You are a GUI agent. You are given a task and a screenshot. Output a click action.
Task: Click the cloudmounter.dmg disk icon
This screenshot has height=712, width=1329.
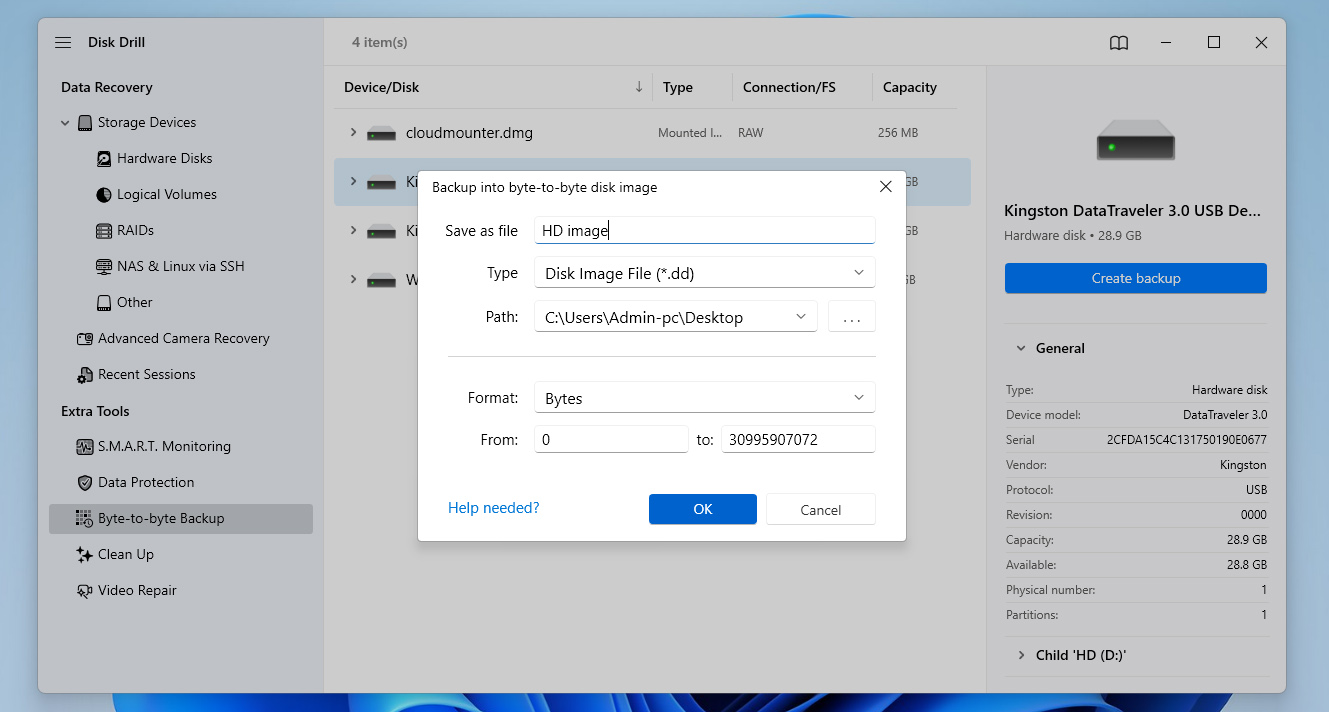382,133
